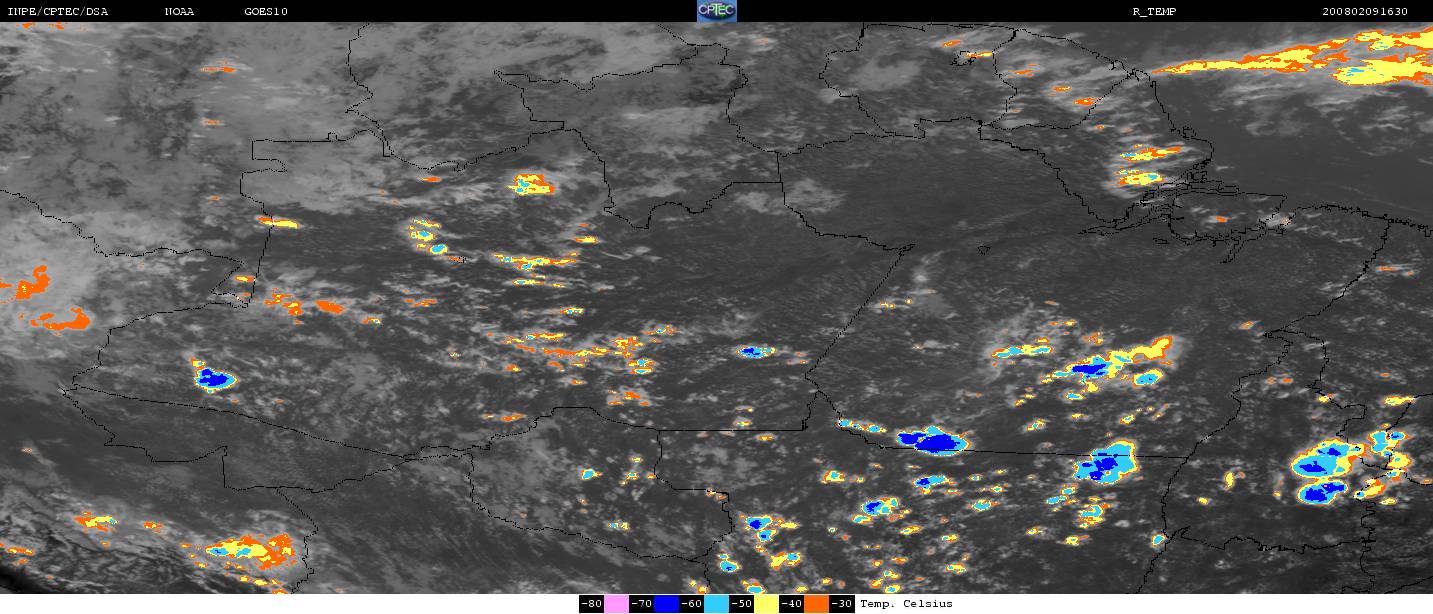Click the CPTEC logo in the header
1433x614 pixels.
[716, 11]
